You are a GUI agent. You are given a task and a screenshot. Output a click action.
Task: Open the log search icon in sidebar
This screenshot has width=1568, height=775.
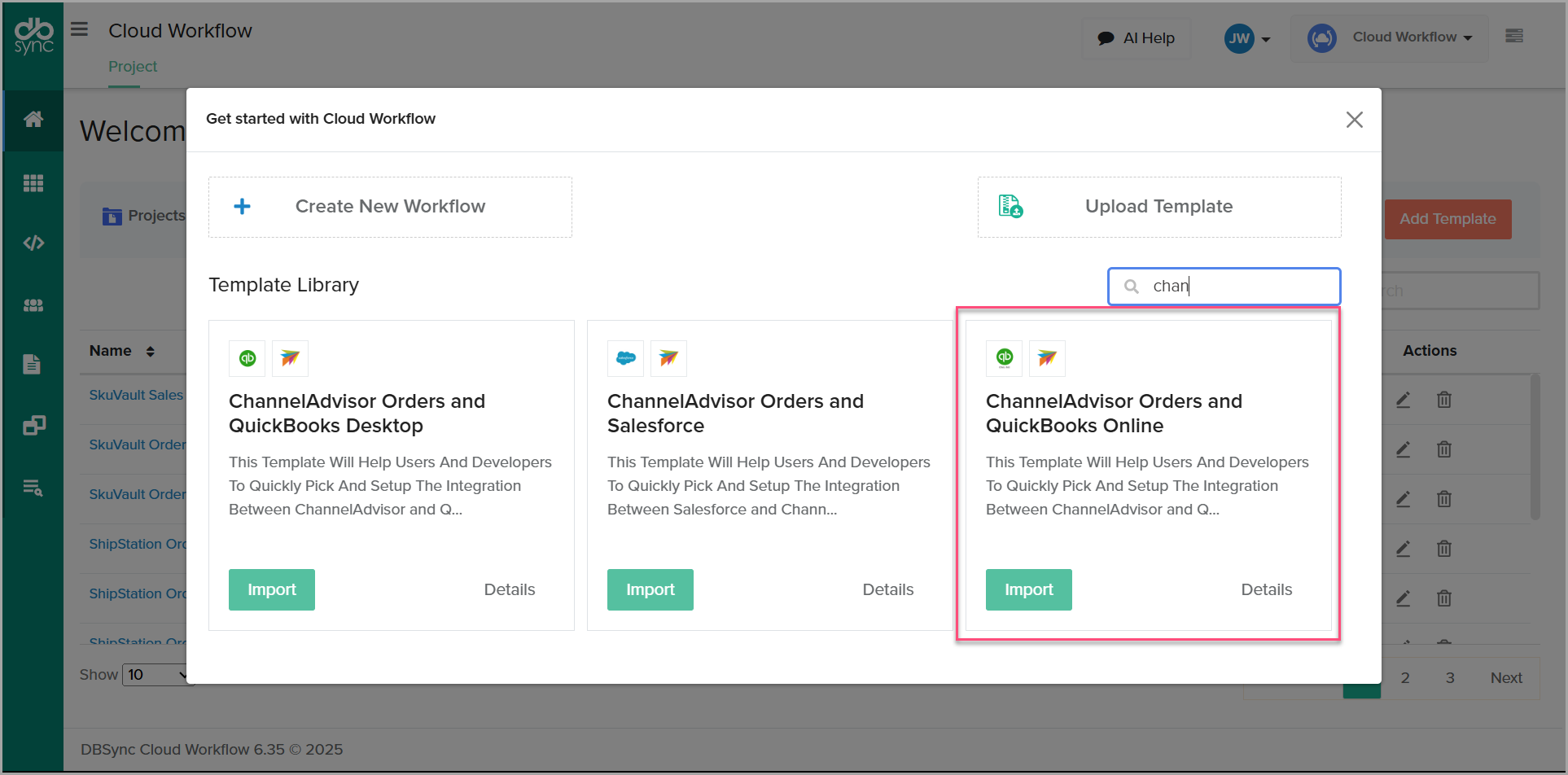33,488
